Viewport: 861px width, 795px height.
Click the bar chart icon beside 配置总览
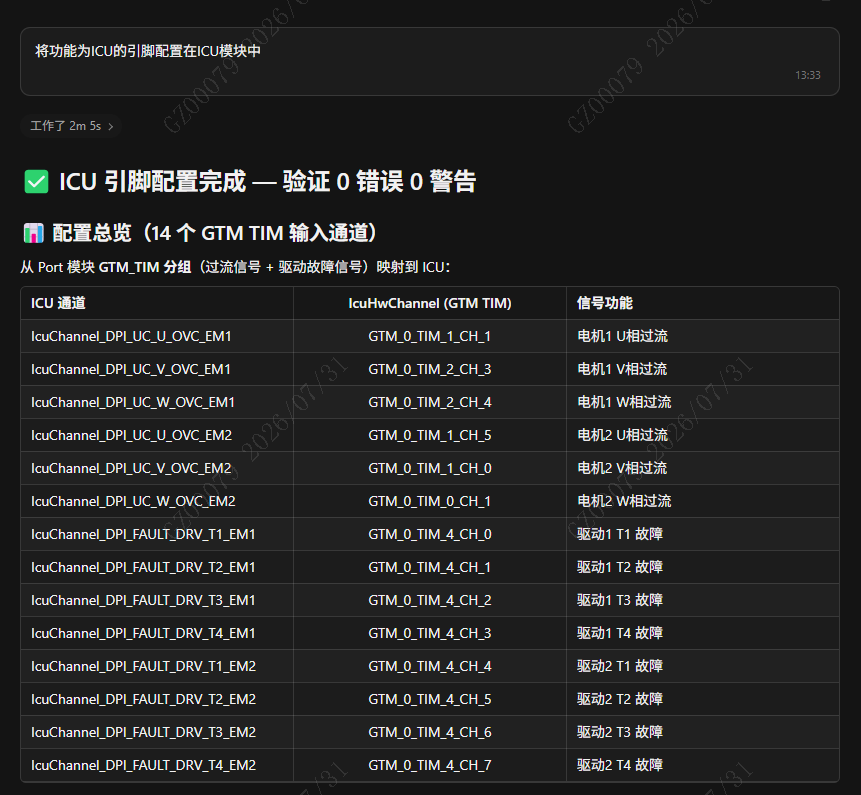pos(33,233)
